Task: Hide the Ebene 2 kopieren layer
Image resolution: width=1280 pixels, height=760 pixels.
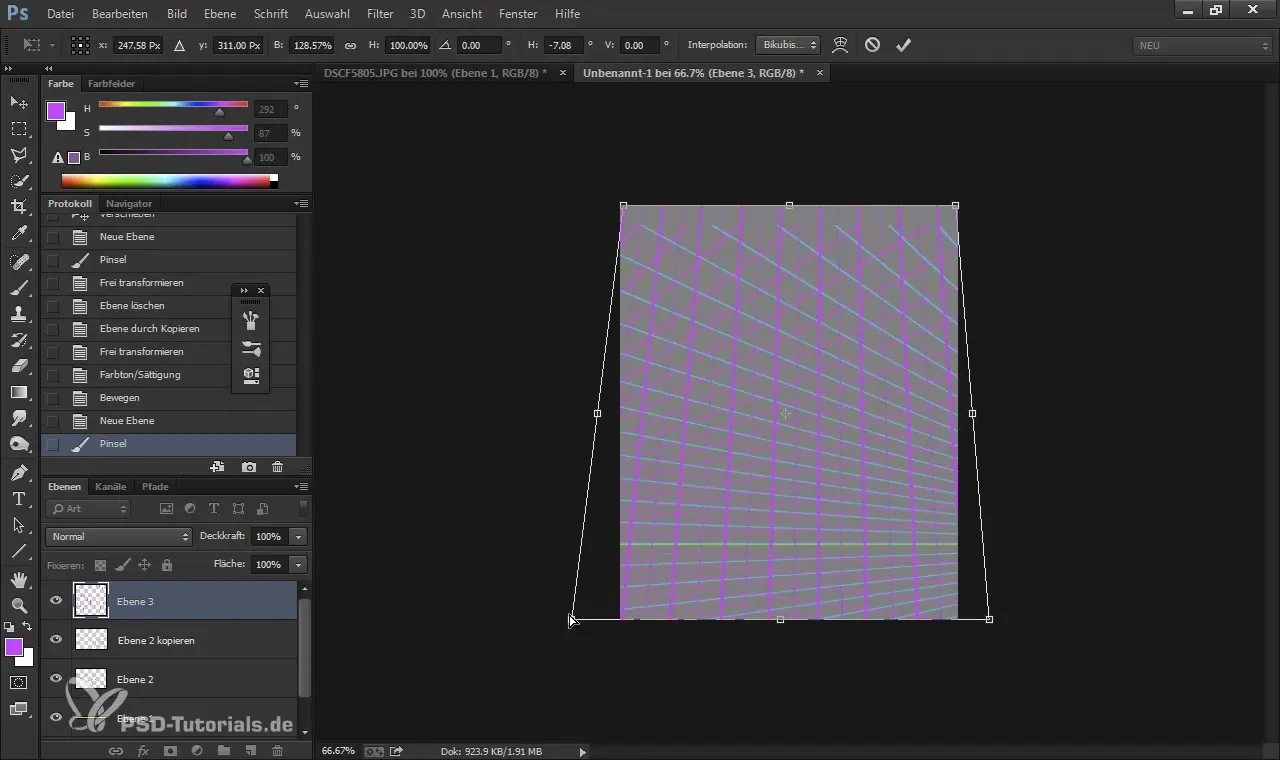Action: point(56,640)
